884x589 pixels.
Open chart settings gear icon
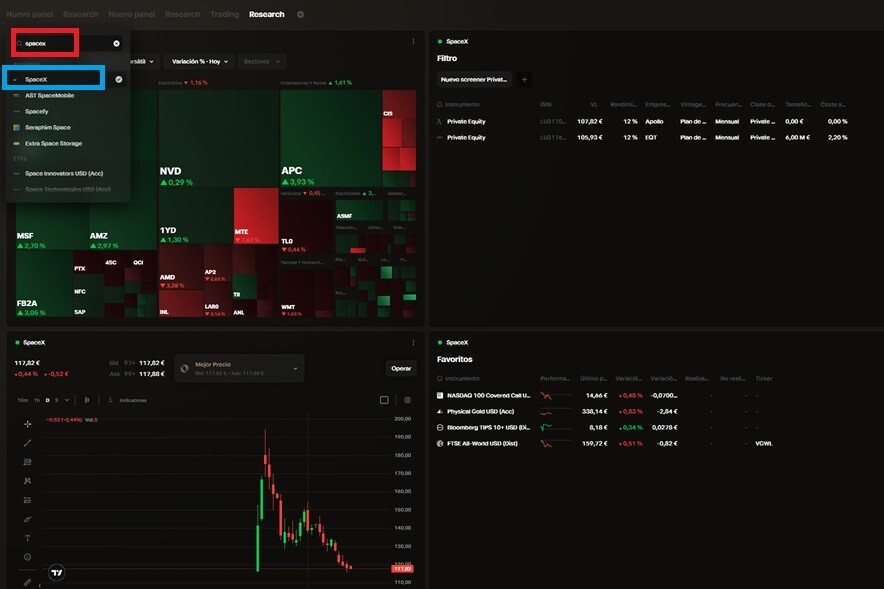[x=408, y=400]
